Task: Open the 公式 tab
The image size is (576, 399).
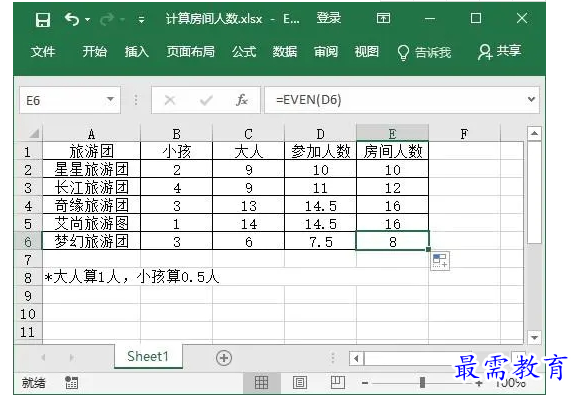Action: click(x=244, y=51)
